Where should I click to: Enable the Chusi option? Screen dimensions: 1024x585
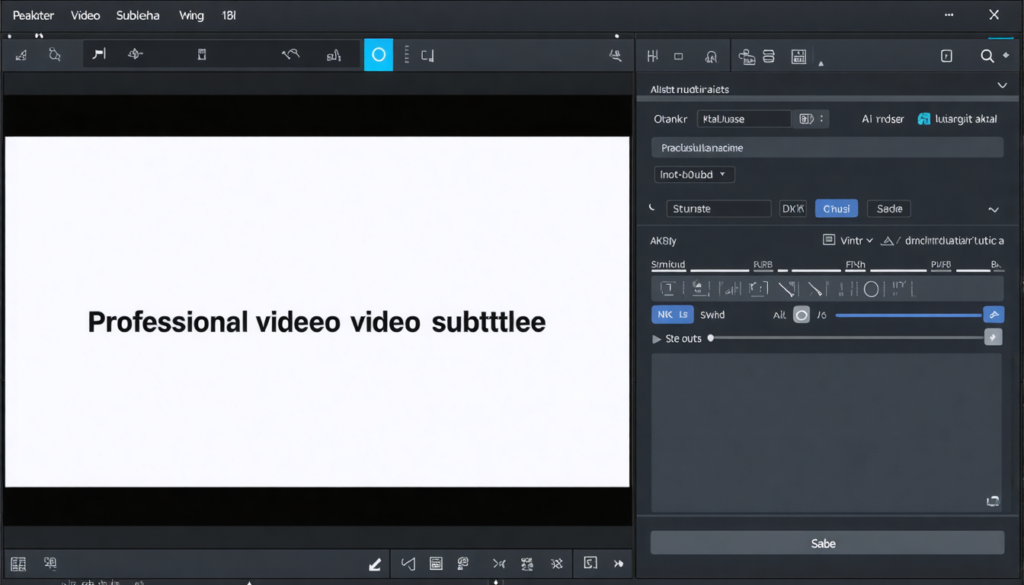pos(836,208)
